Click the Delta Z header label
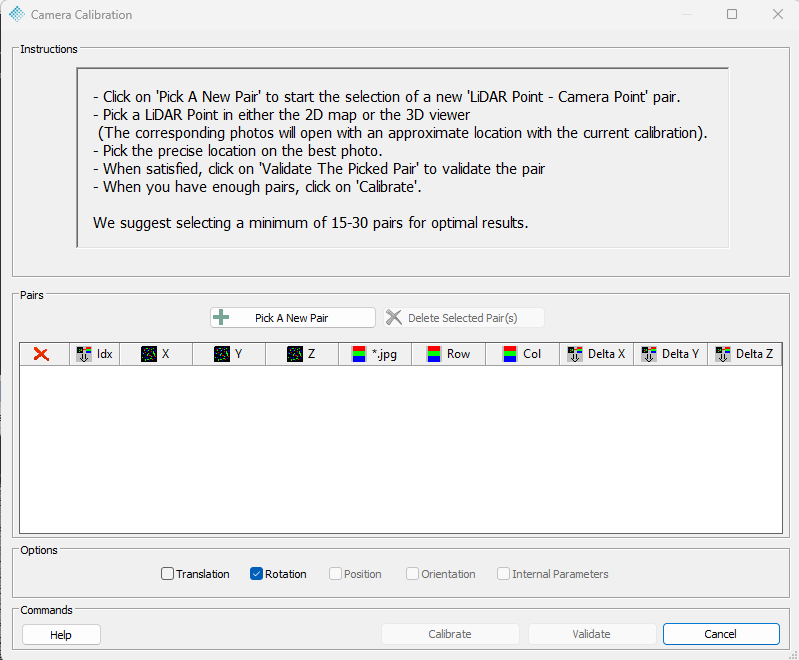The height and width of the screenshot is (660, 799). point(755,354)
